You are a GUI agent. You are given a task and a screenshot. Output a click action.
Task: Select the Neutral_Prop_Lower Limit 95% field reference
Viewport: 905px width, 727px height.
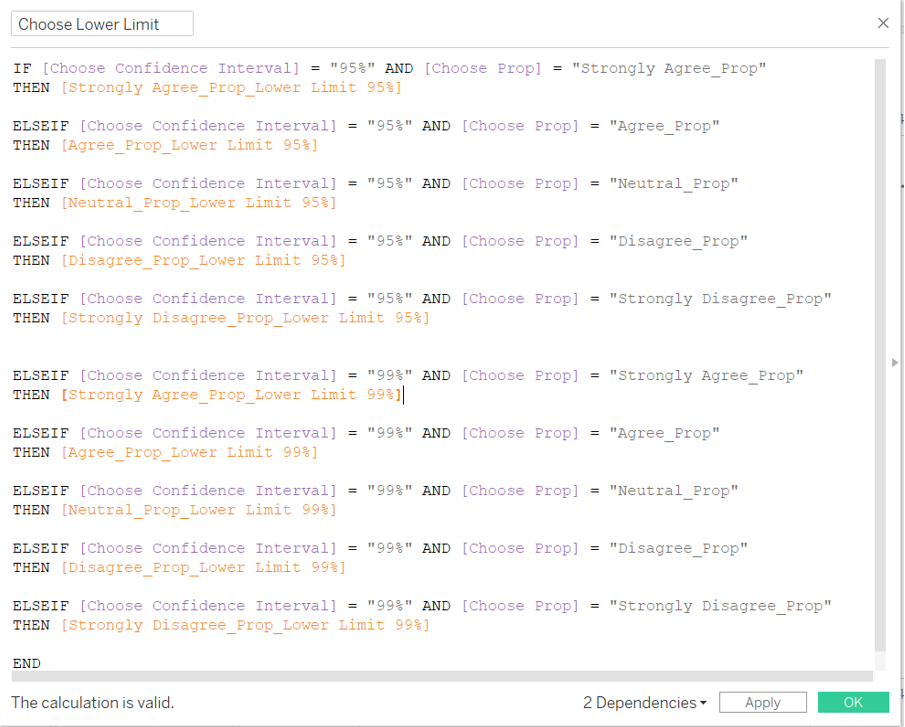point(198,203)
